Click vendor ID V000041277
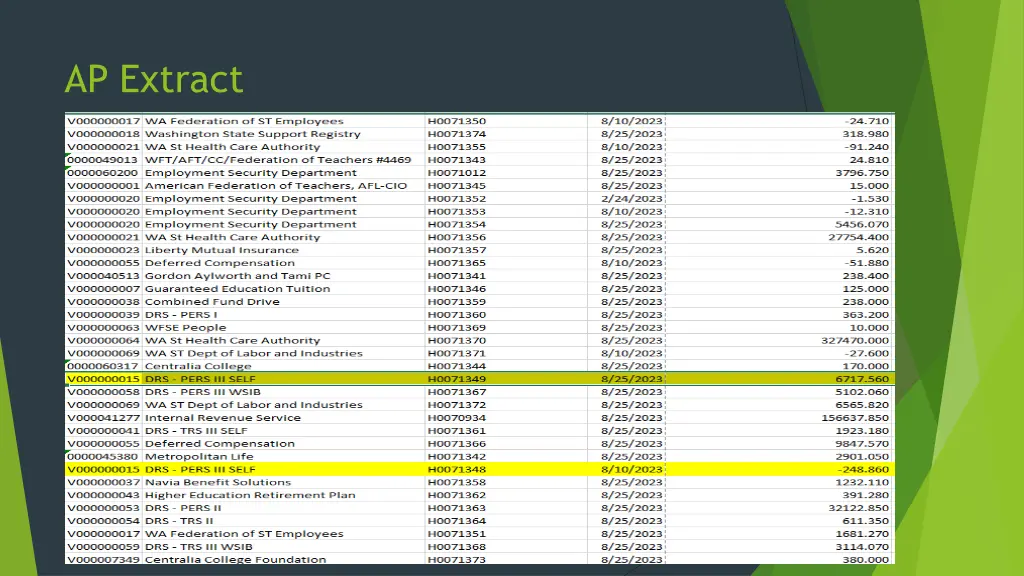Viewport: 1024px width, 576px height. pyautogui.click(x=103, y=418)
